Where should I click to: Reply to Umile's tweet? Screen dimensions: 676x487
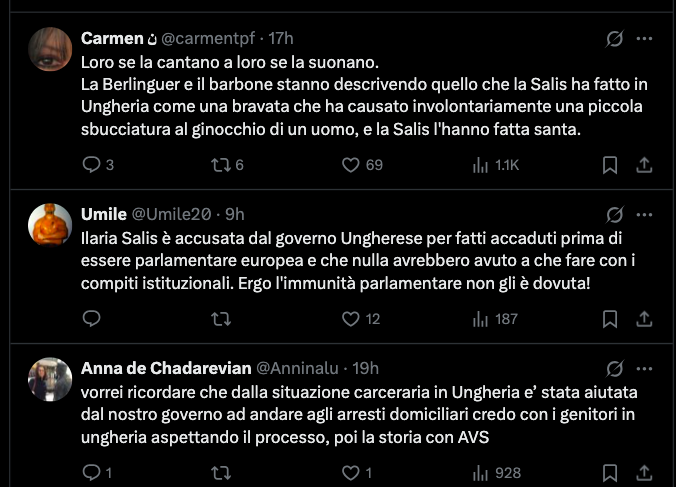pyautogui.click(x=92, y=319)
